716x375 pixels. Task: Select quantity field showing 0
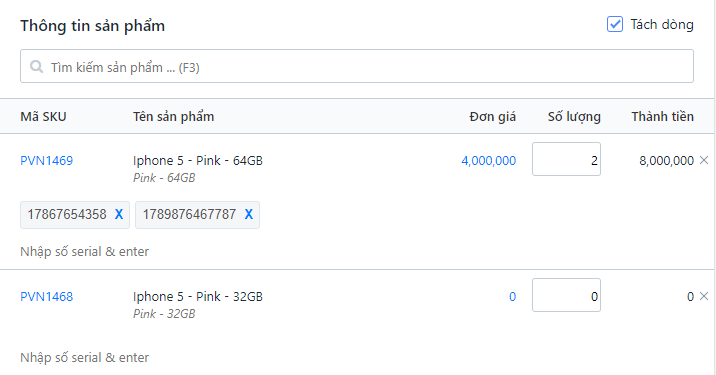pyautogui.click(x=566, y=295)
